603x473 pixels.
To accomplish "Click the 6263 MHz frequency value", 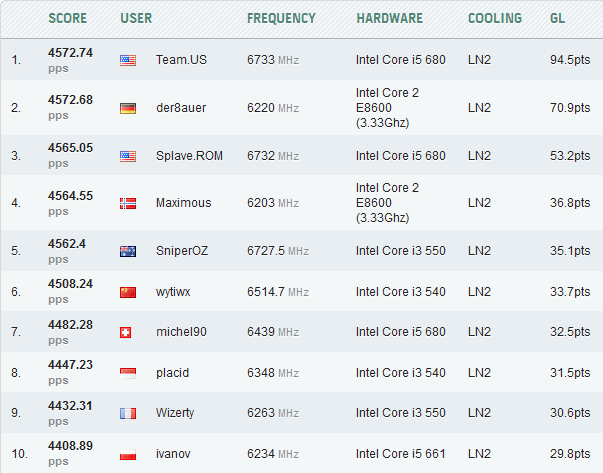I will [x=273, y=413].
